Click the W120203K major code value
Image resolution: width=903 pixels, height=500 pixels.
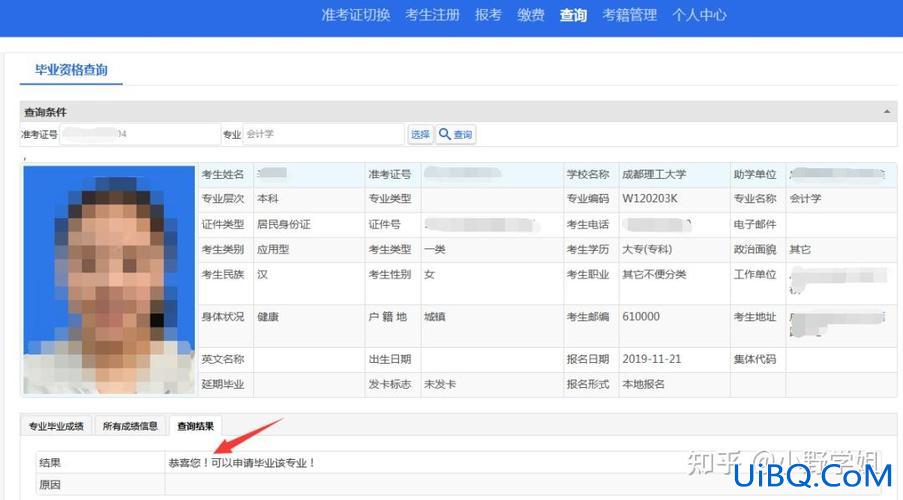point(650,199)
